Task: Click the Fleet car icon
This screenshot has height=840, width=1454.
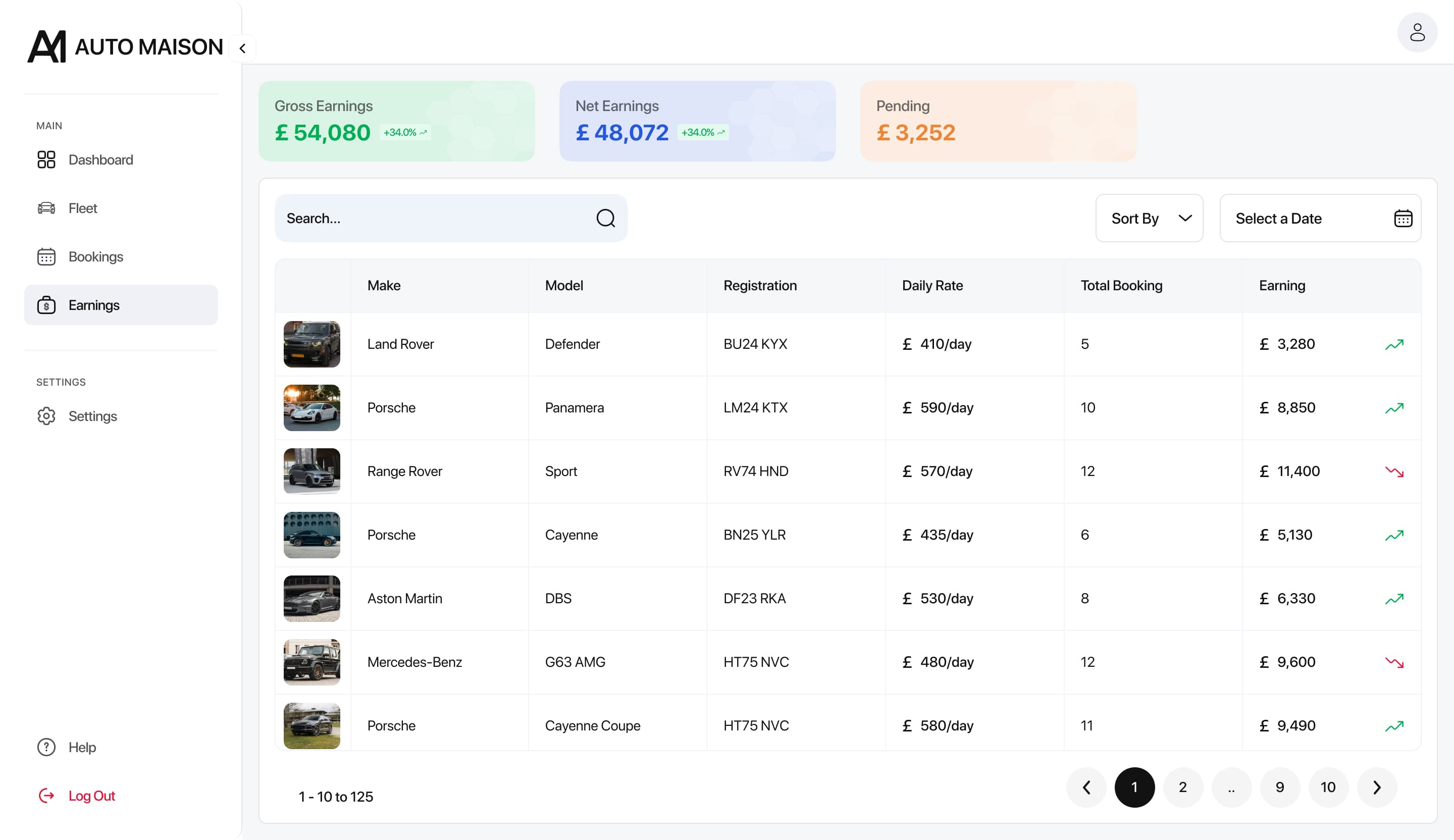Action: pos(46,208)
